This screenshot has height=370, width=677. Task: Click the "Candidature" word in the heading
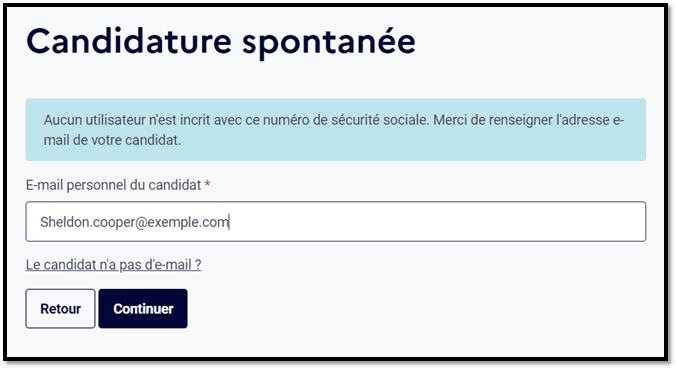pyautogui.click(x=129, y=41)
